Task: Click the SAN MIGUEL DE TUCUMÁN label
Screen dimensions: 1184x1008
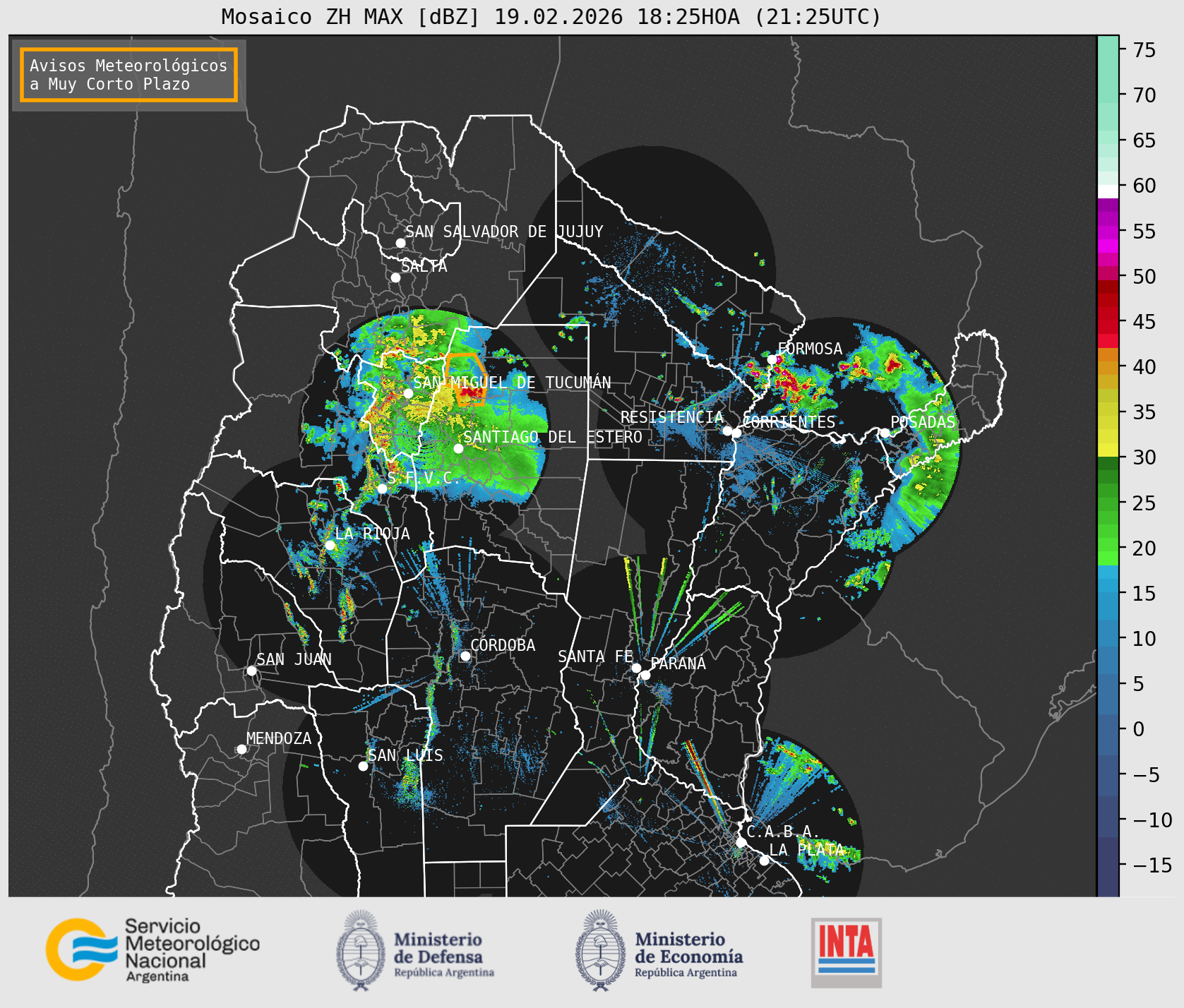Action: [512, 383]
